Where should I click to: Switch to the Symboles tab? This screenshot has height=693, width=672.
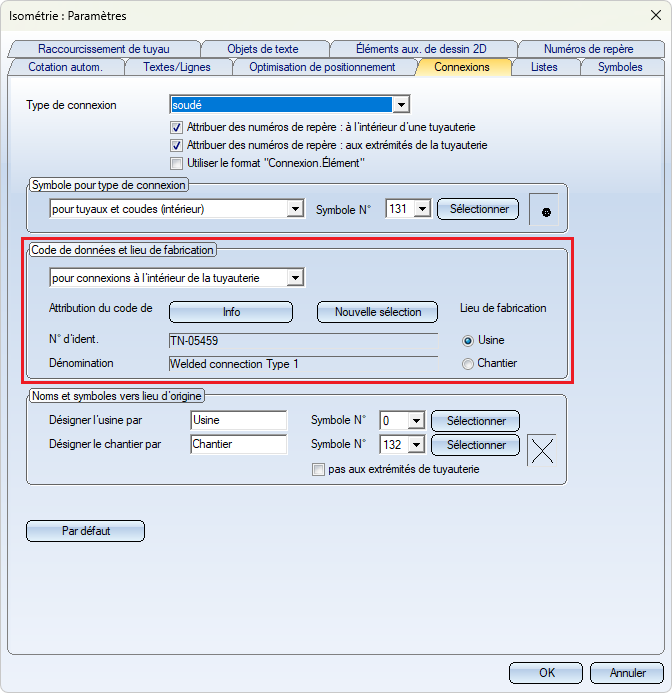pos(620,67)
